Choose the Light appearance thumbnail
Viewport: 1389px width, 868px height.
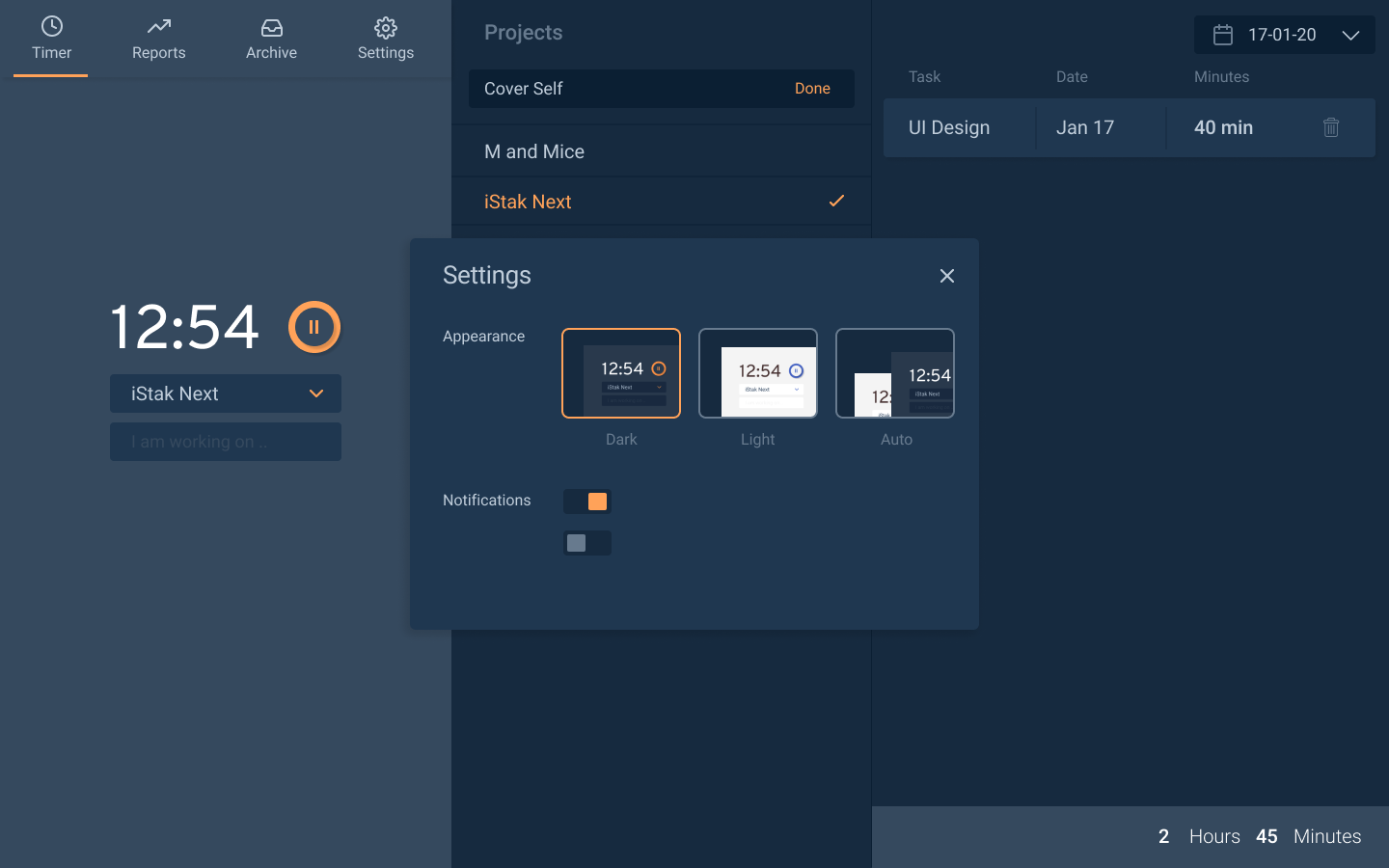click(758, 373)
